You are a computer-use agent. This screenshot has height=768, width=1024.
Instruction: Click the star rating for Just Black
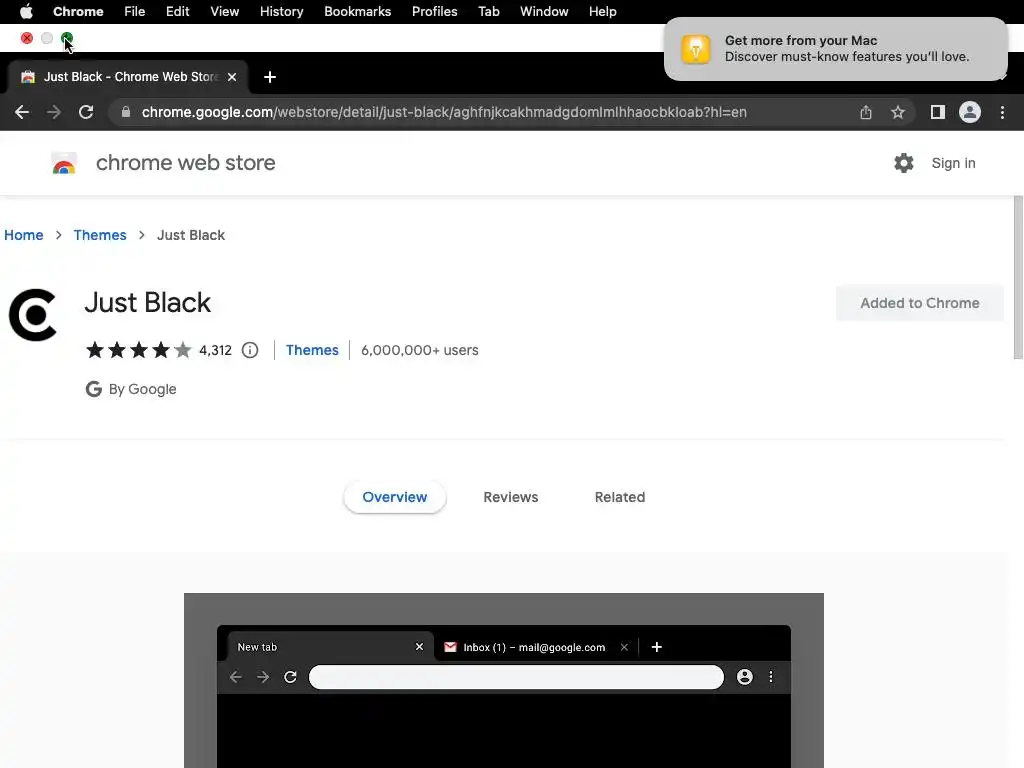click(138, 350)
